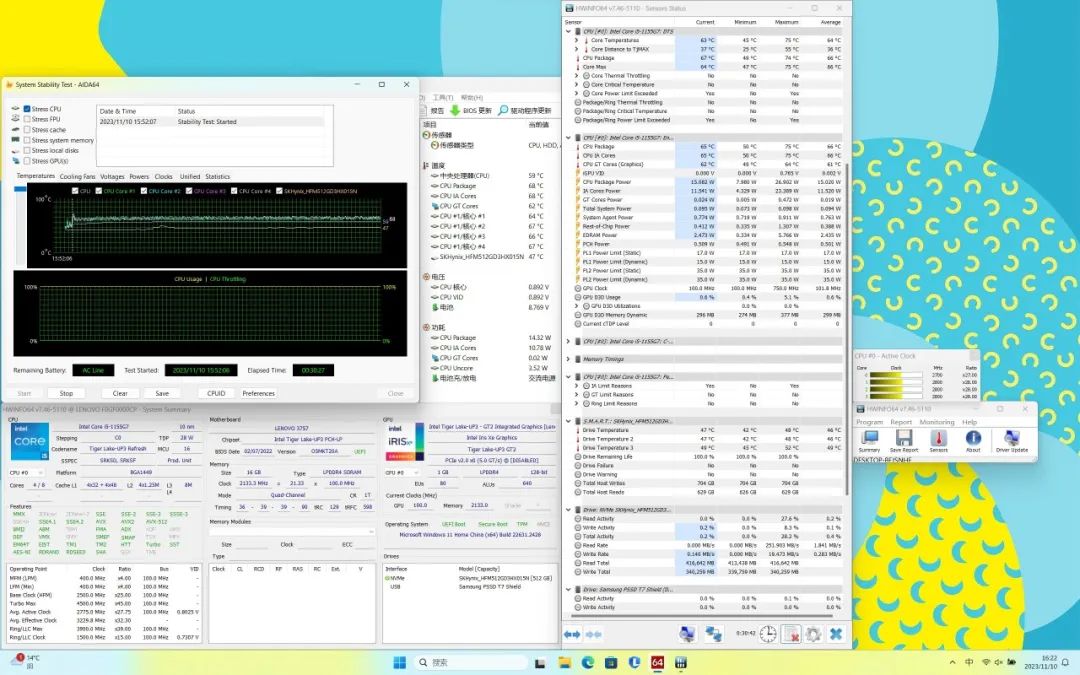This screenshot has width=1080, height=675.
Task: Collapse the S.M.A.R.T. SKHynix sensor group
Action: tap(569, 421)
